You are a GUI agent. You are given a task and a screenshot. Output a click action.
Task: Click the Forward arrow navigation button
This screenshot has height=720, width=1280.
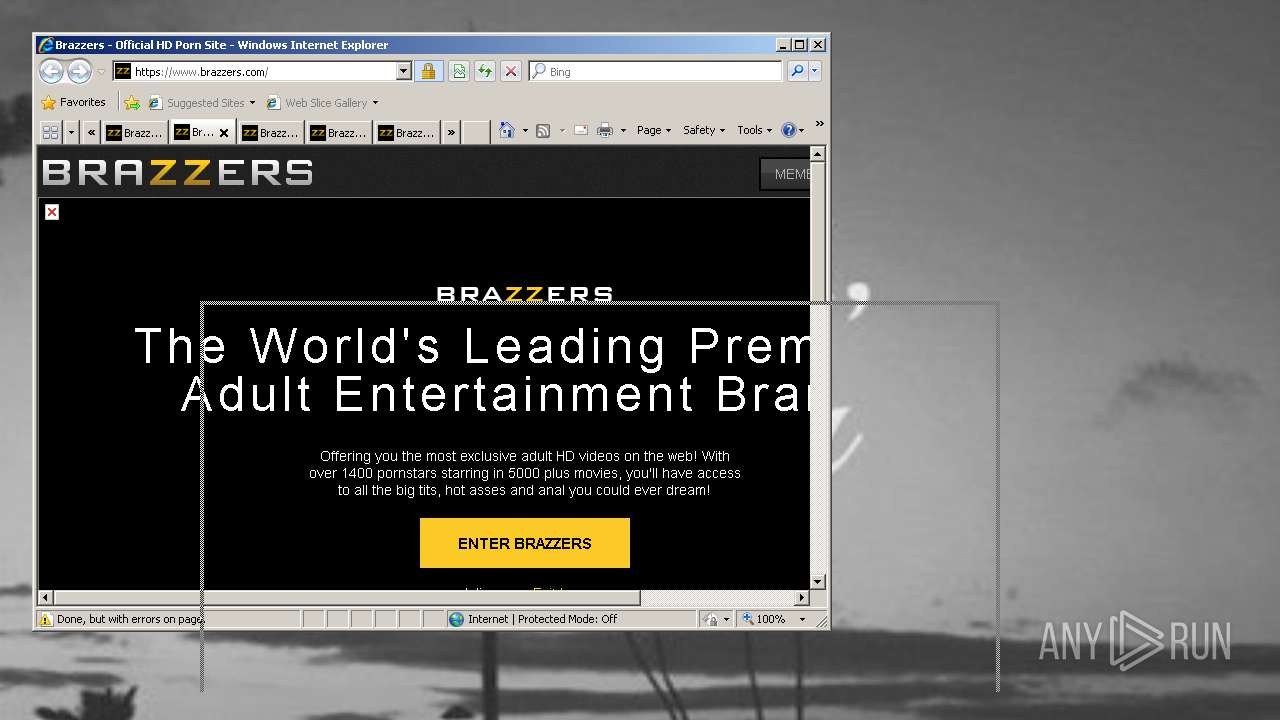[79, 71]
